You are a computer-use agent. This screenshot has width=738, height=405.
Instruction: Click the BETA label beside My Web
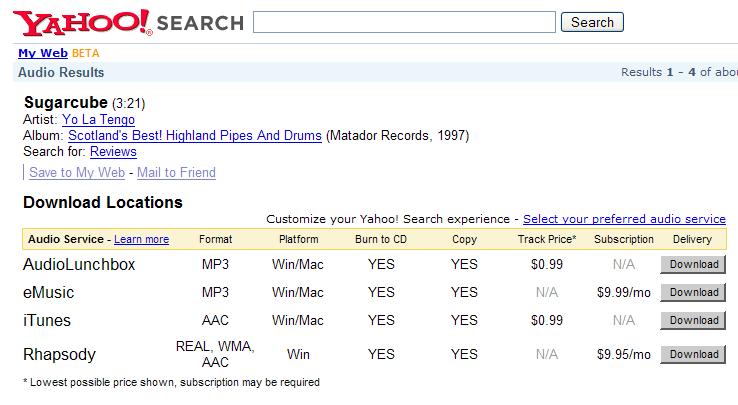point(86,53)
